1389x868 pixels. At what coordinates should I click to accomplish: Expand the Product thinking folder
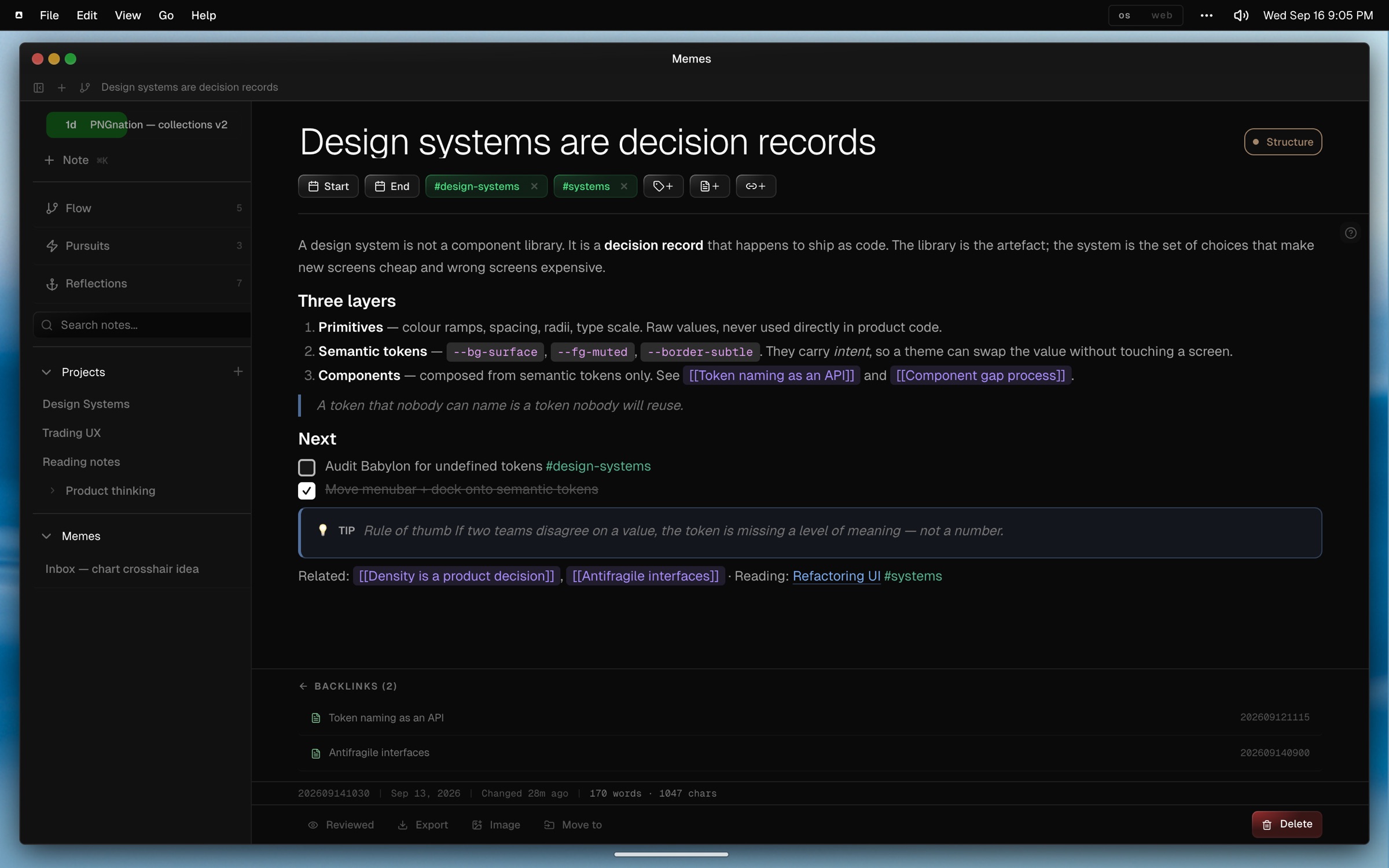click(53, 491)
